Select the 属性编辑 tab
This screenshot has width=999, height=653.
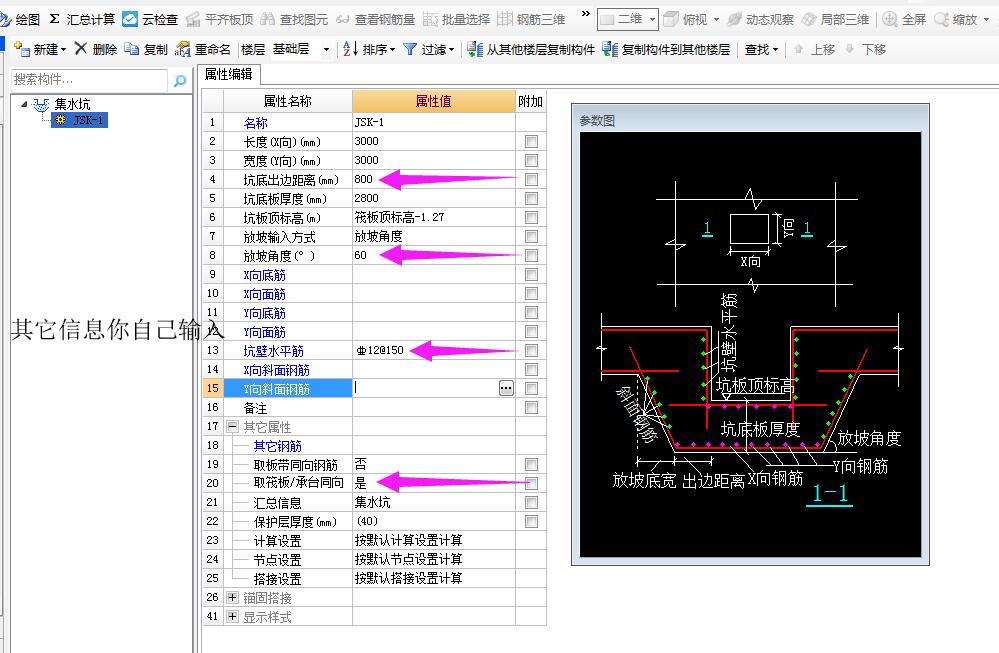[x=228, y=75]
